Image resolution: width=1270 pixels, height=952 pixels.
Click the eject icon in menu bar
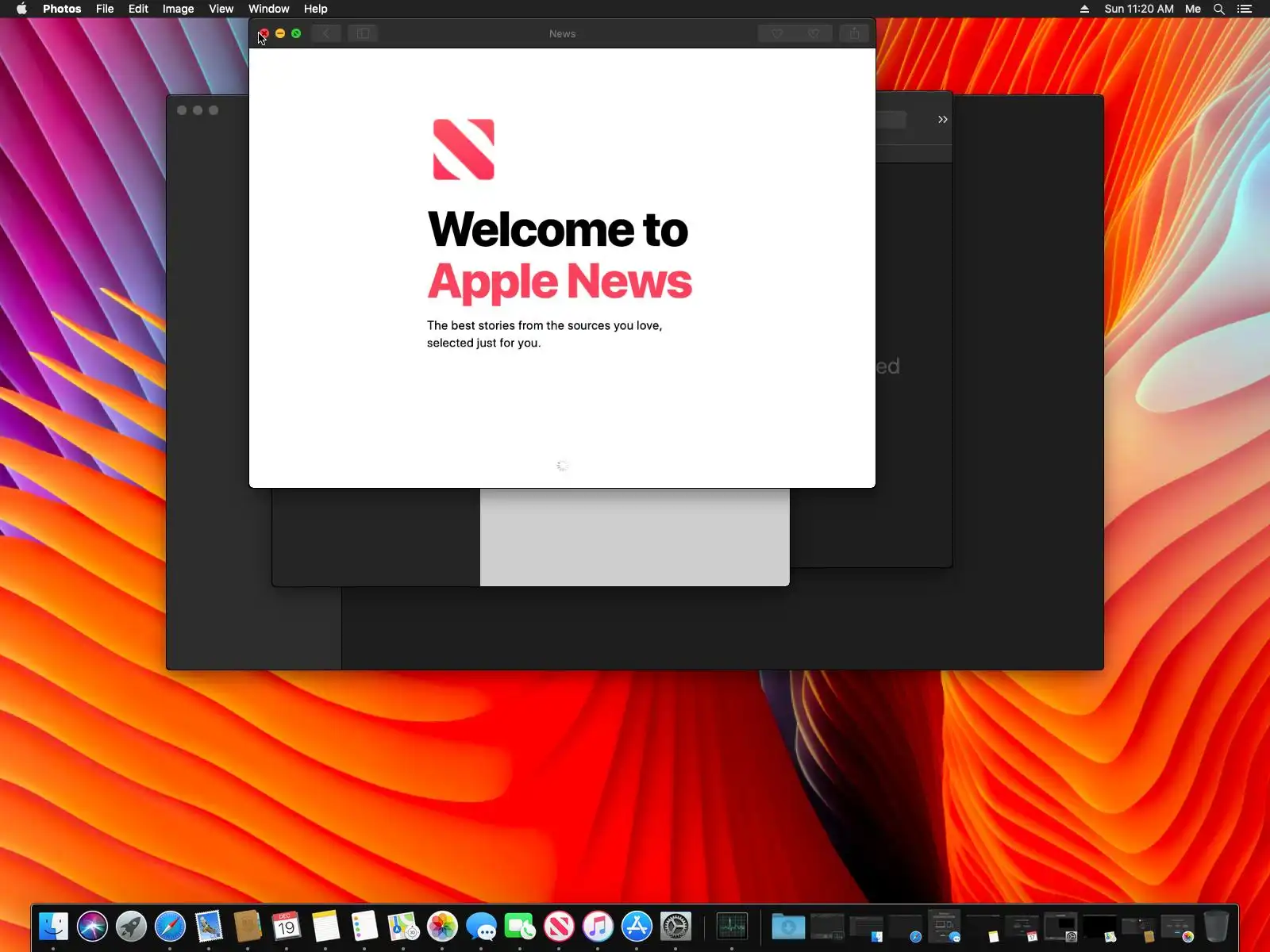[x=1084, y=9]
